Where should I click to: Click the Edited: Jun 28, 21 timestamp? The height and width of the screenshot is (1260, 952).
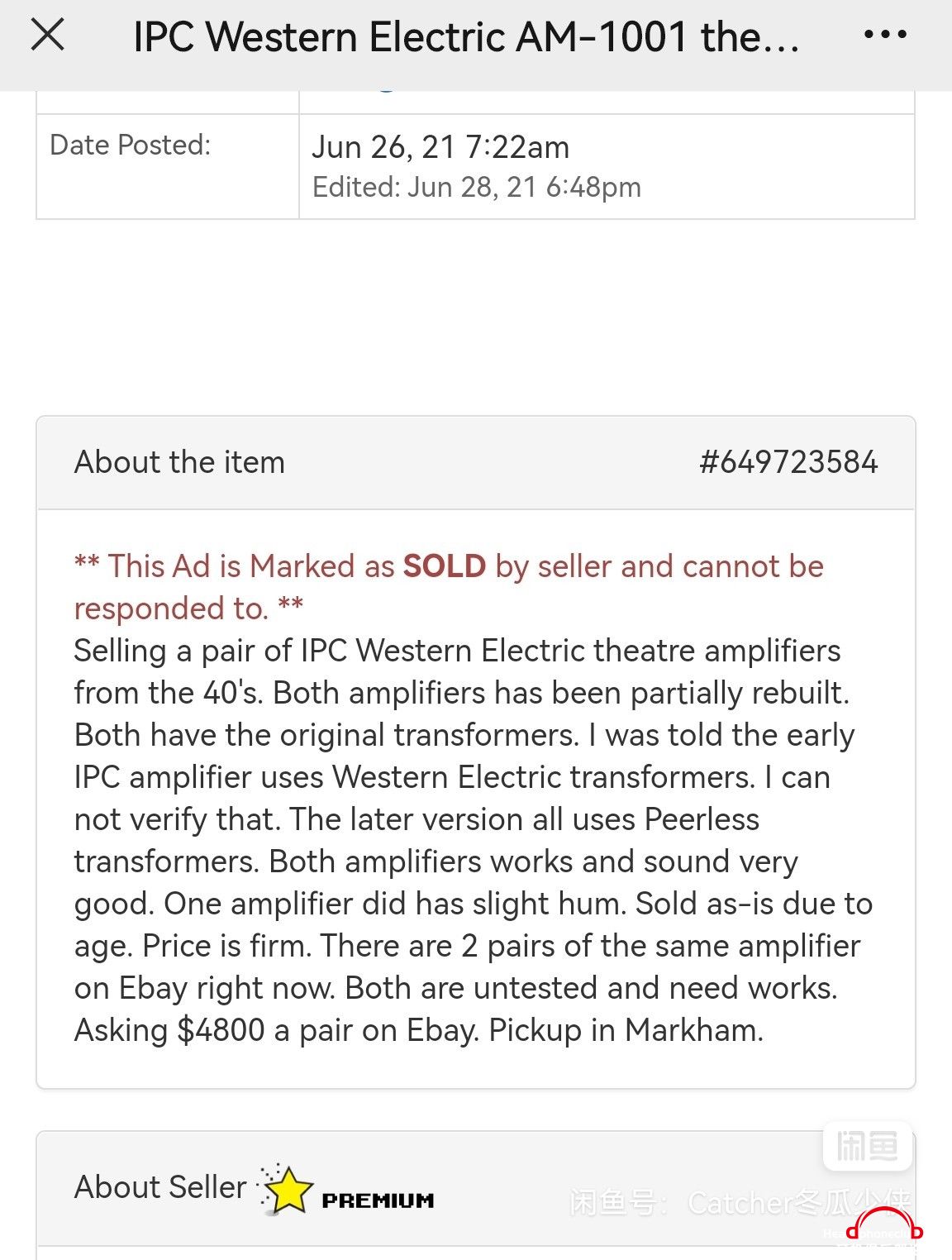[476, 187]
